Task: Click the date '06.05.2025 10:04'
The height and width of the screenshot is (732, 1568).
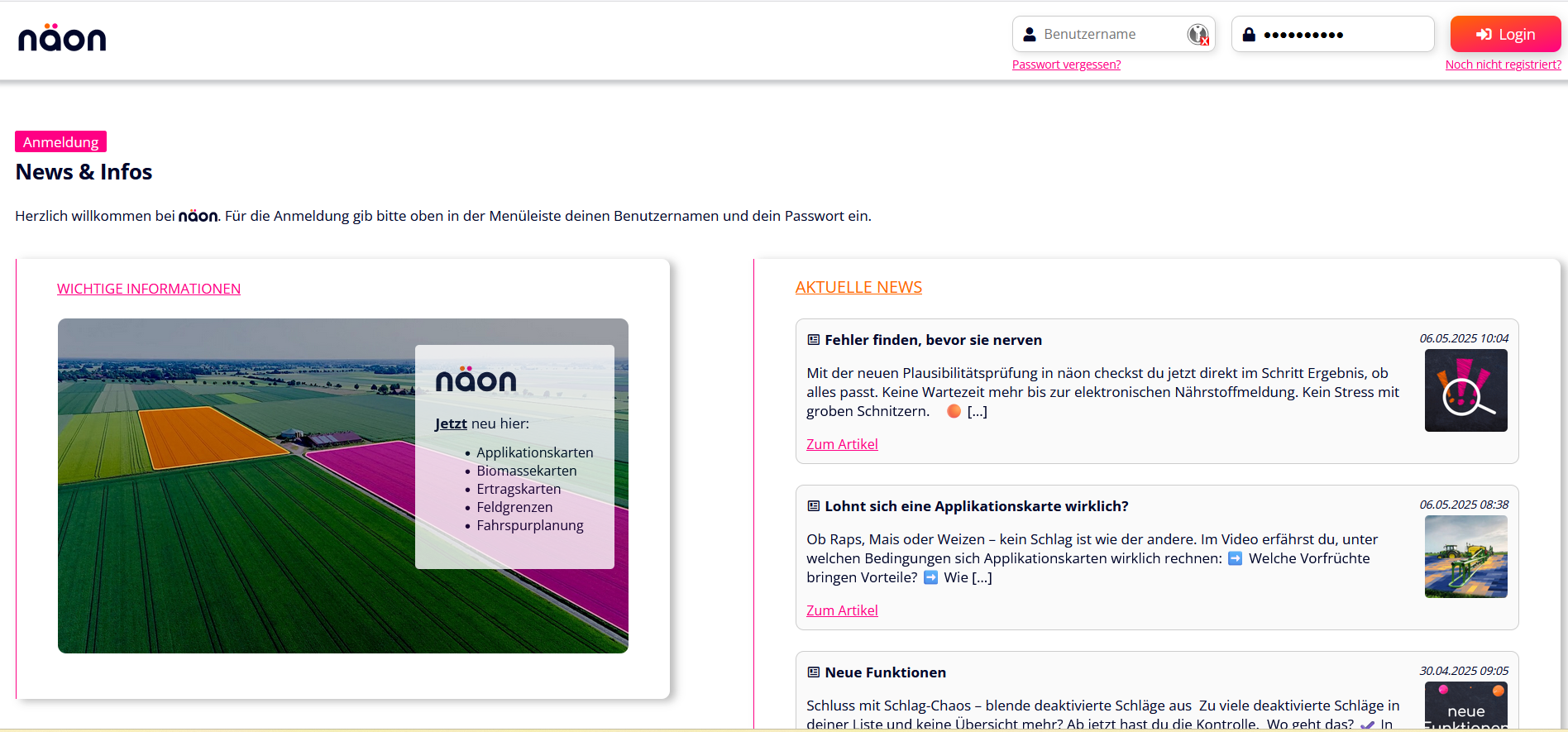Action: [1464, 338]
